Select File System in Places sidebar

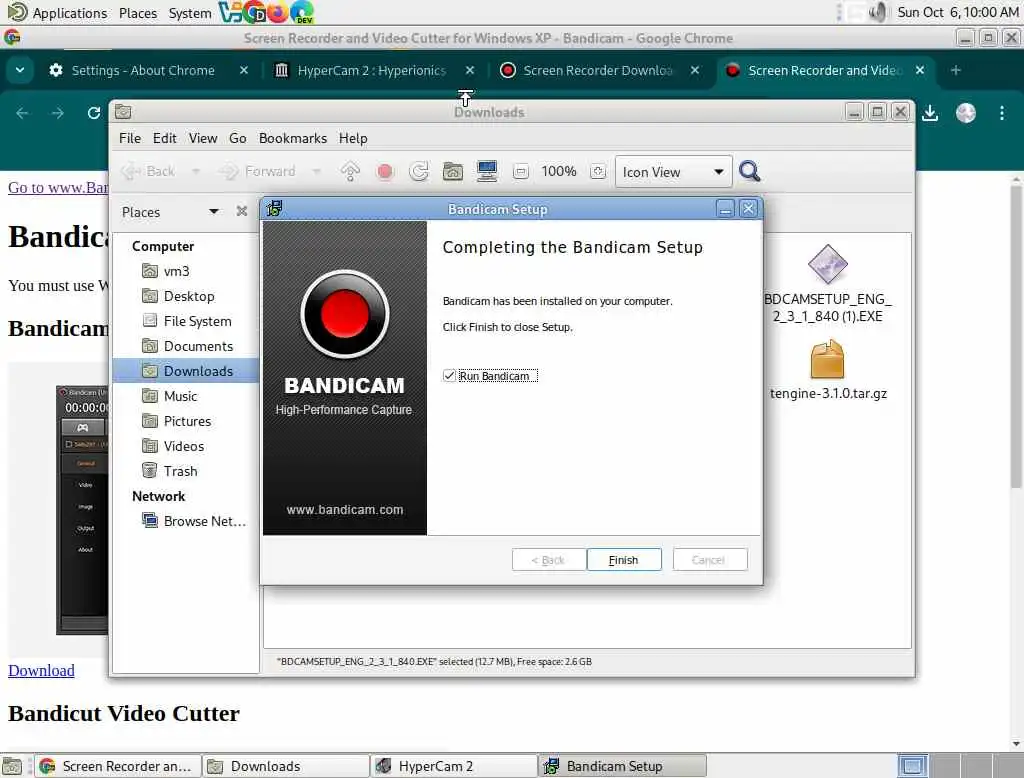[185, 321]
